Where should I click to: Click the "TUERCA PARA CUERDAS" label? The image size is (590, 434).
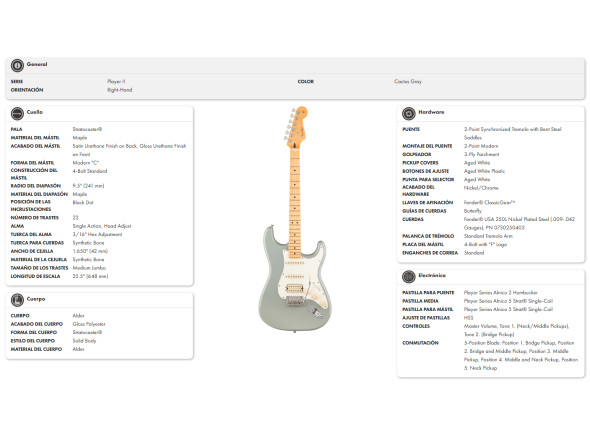(x=37, y=243)
